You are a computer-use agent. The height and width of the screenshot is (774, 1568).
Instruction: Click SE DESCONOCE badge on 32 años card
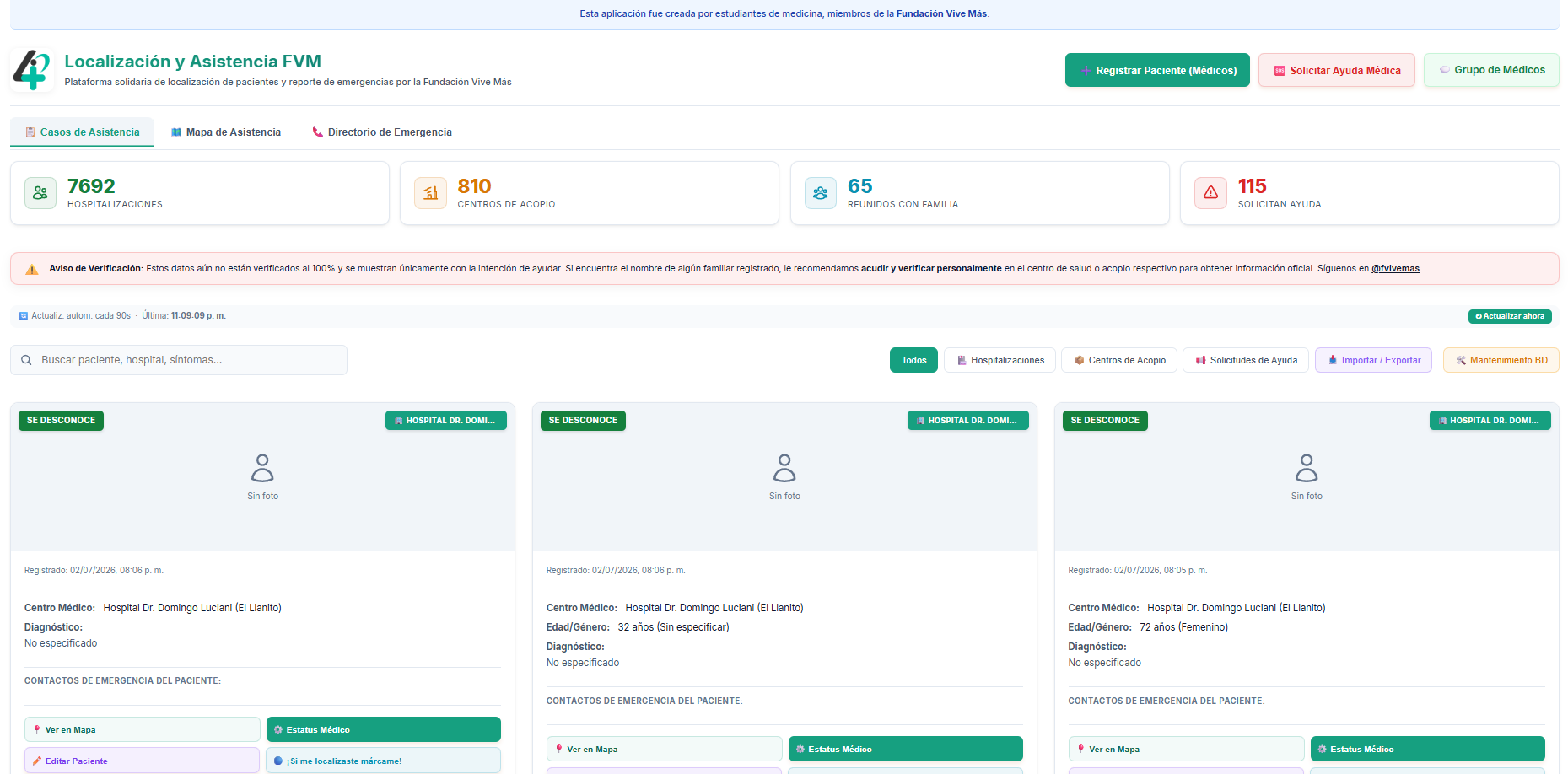pyautogui.click(x=583, y=421)
